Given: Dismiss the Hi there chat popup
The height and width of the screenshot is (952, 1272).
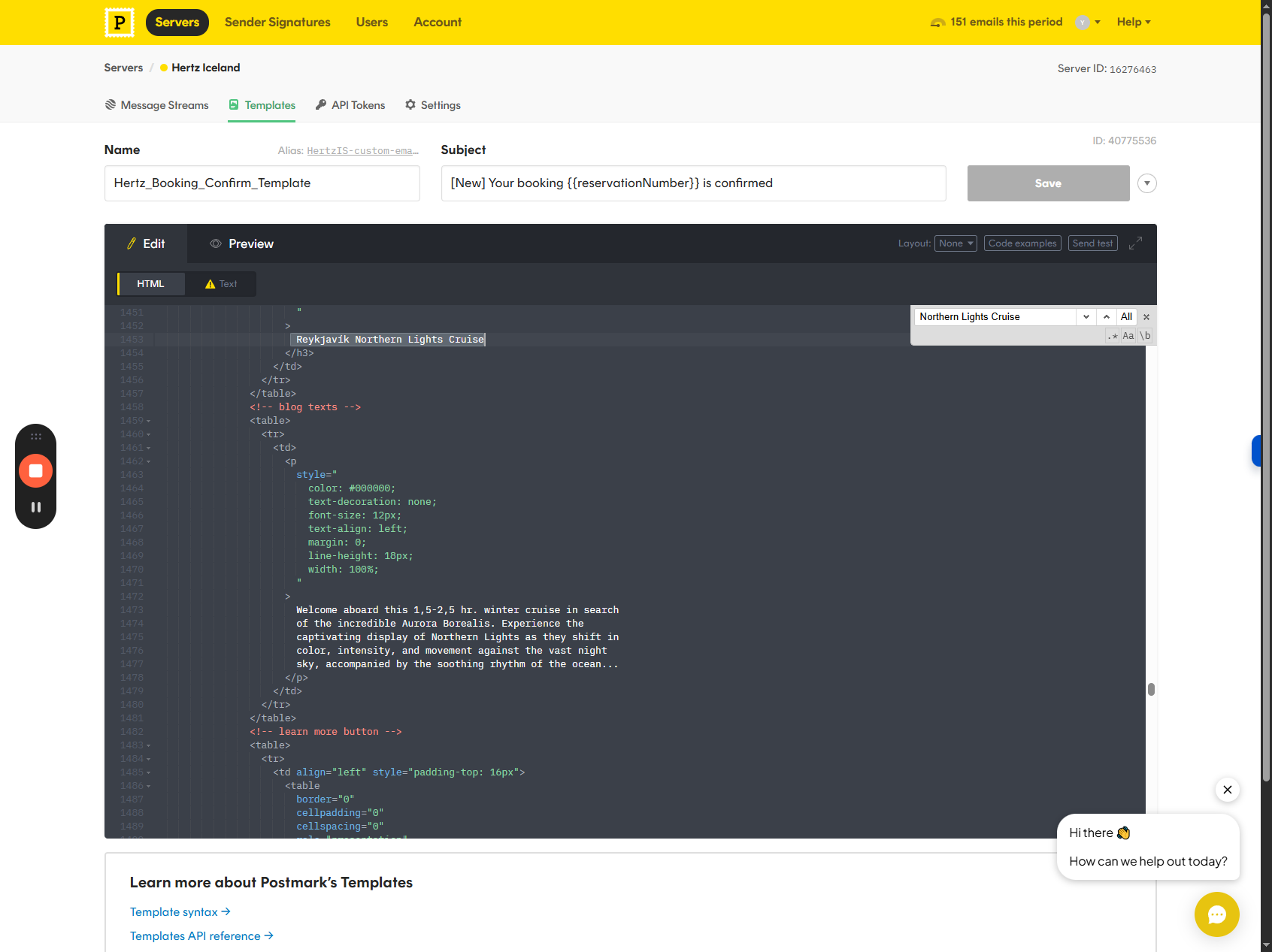Looking at the screenshot, I should pyautogui.click(x=1228, y=790).
